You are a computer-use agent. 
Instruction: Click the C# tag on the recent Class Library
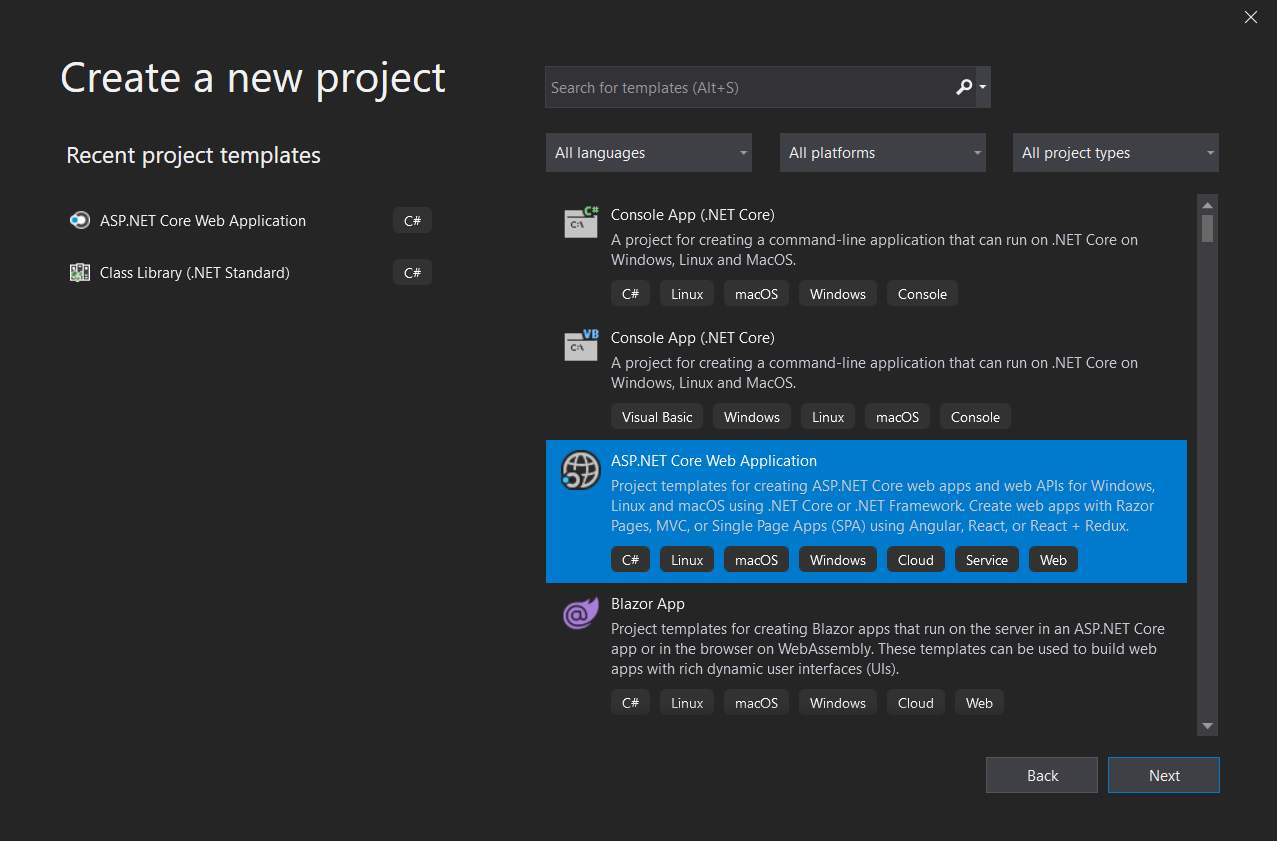(412, 272)
